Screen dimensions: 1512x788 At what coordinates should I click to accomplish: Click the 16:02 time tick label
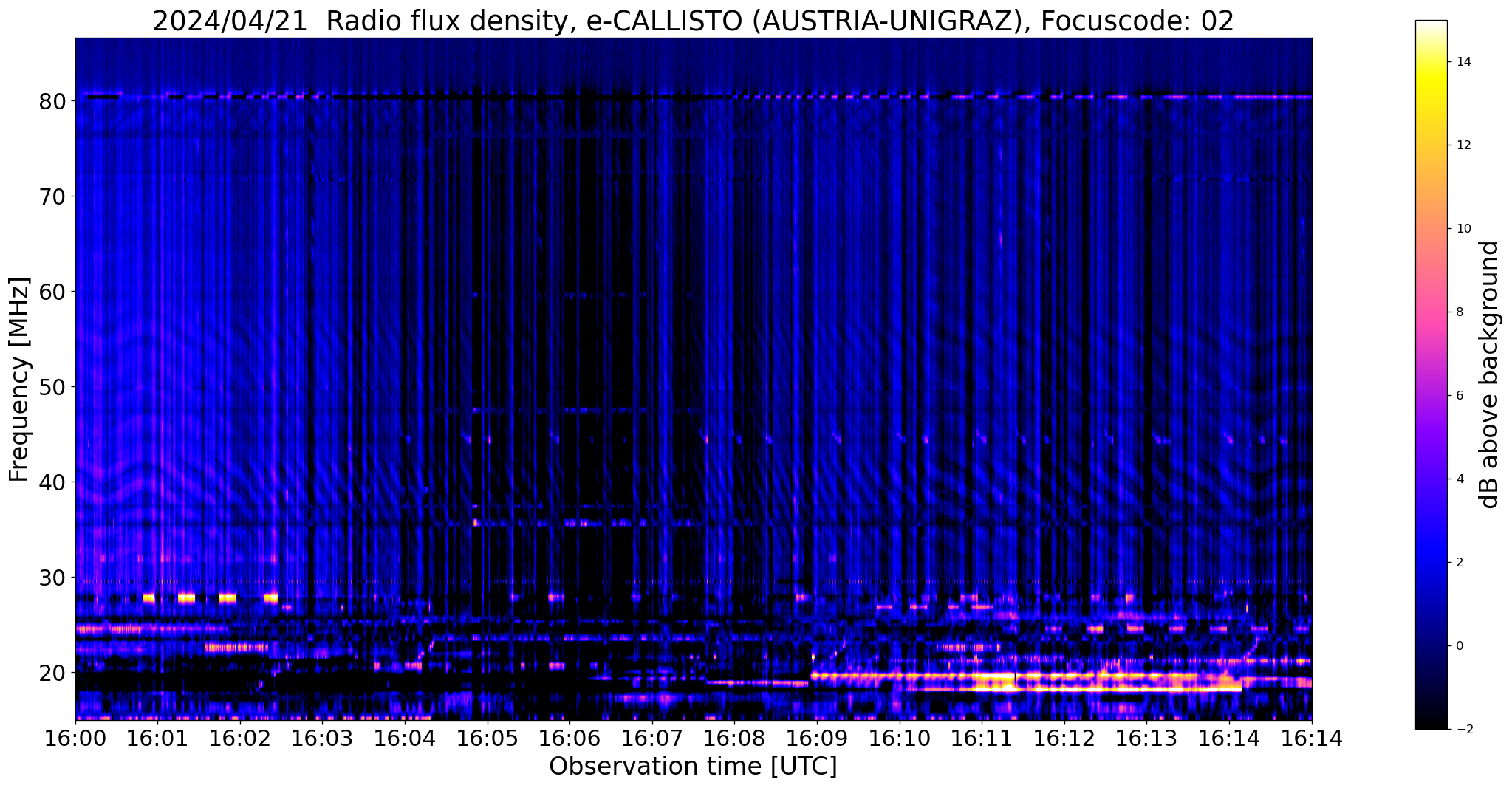tap(240, 738)
